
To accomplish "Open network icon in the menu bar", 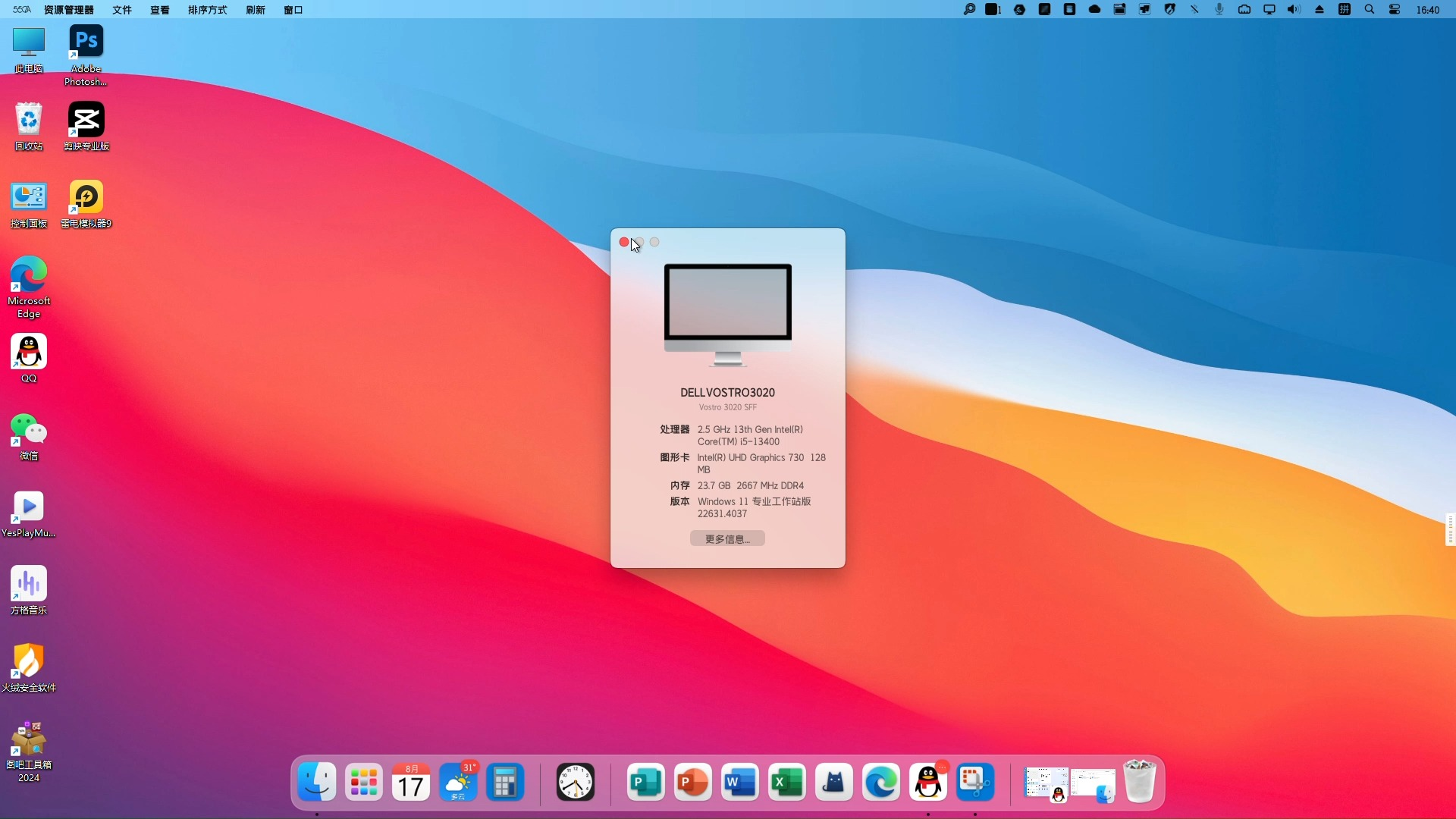I will [x=1244, y=10].
